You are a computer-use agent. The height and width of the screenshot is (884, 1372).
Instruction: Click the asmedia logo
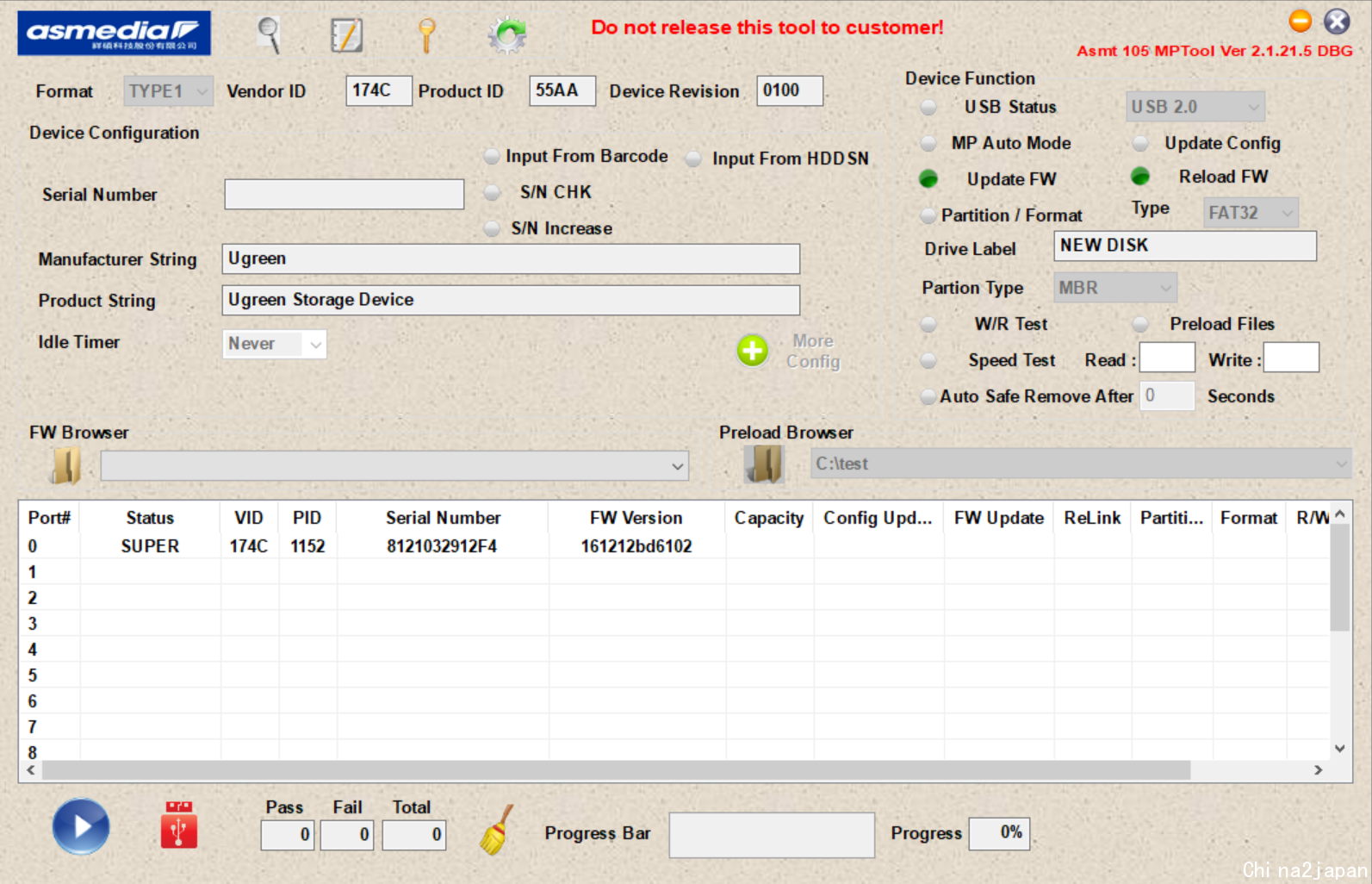114,33
